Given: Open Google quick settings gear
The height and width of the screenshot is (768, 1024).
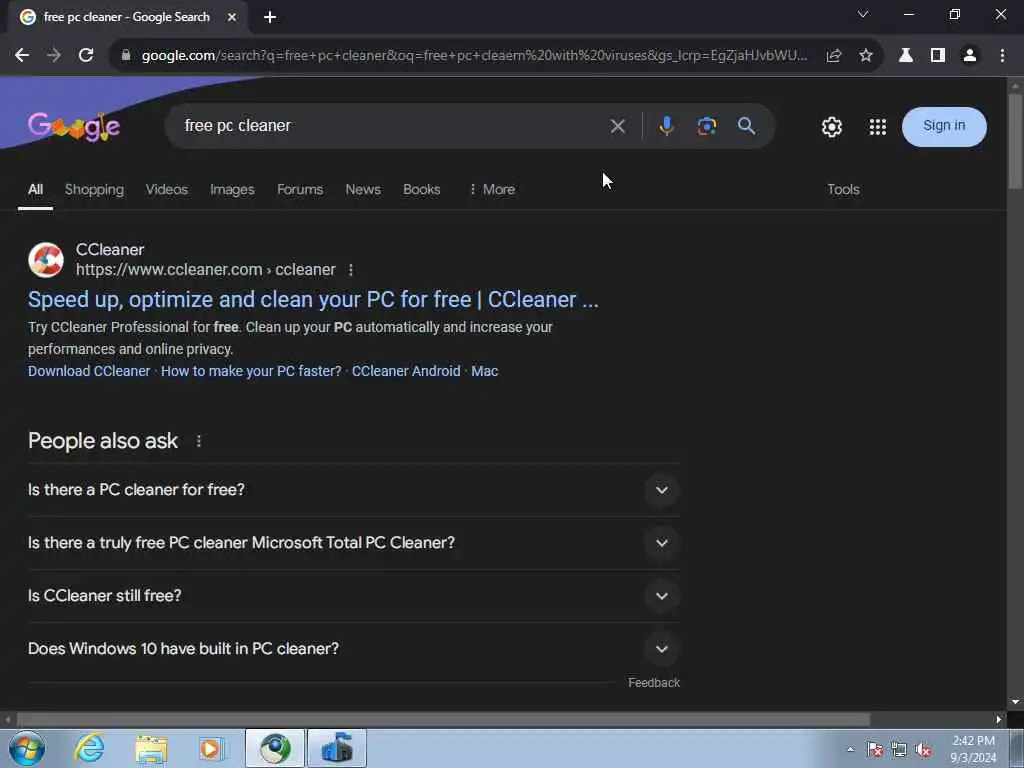Looking at the screenshot, I should pyautogui.click(x=831, y=127).
